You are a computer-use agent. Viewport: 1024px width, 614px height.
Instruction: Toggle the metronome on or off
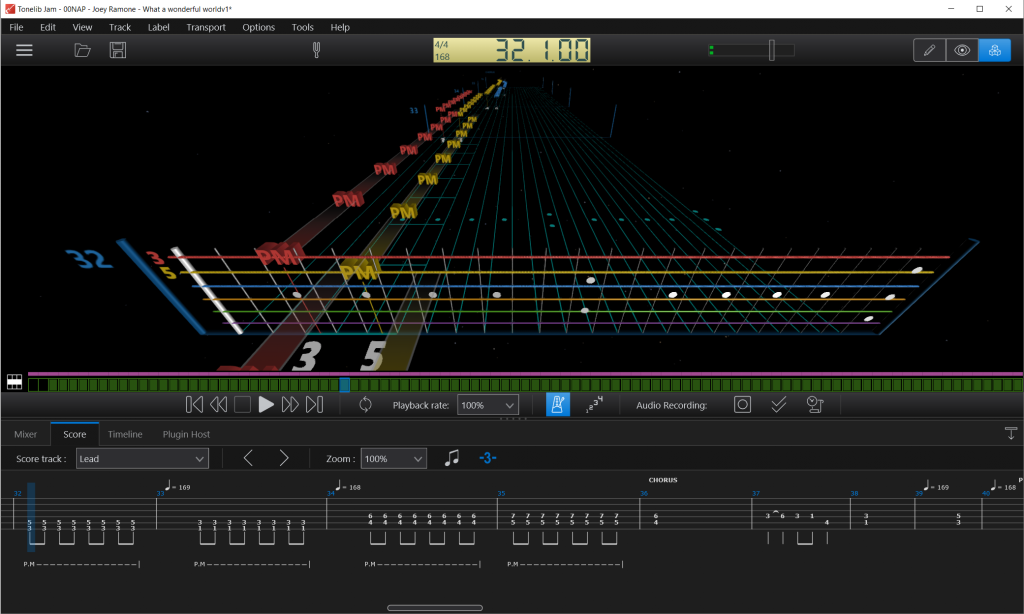click(558, 405)
